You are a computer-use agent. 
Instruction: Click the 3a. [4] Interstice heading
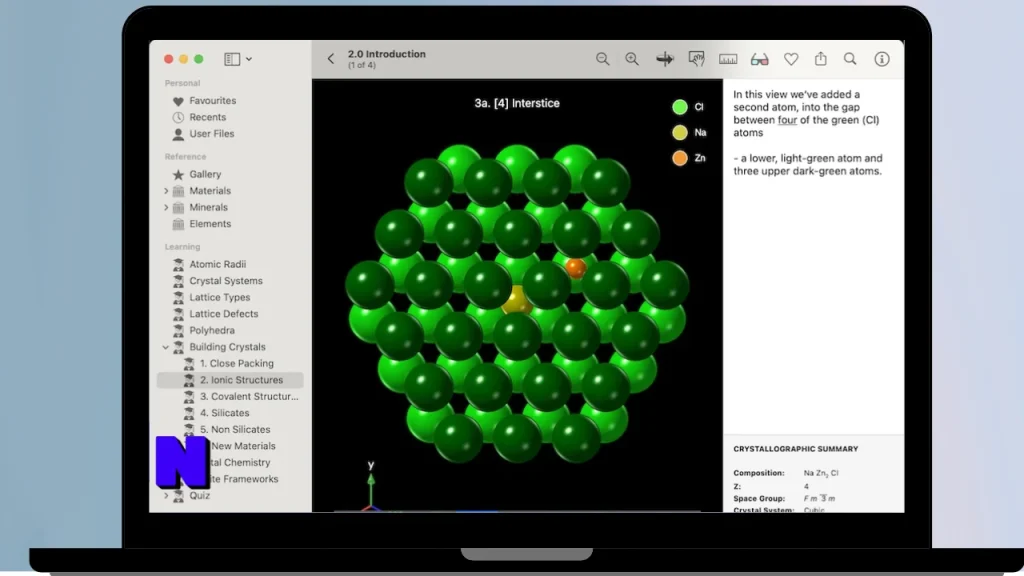click(x=517, y=103)
